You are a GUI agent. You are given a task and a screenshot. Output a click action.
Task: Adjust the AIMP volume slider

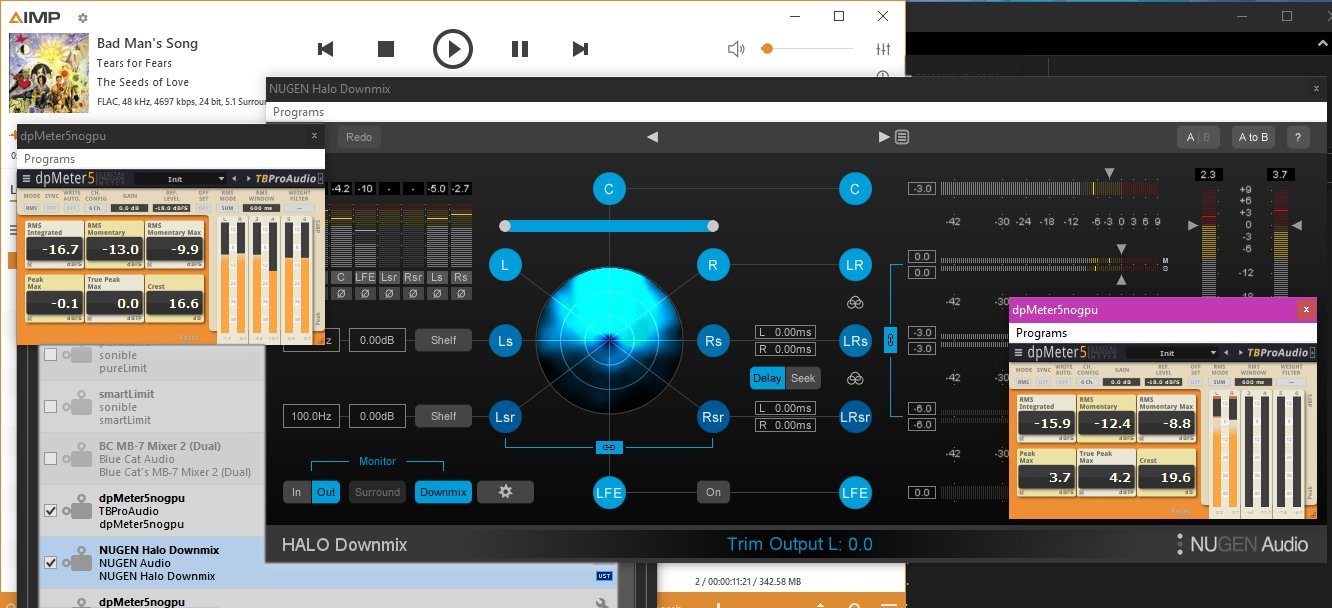coord(808,49)
